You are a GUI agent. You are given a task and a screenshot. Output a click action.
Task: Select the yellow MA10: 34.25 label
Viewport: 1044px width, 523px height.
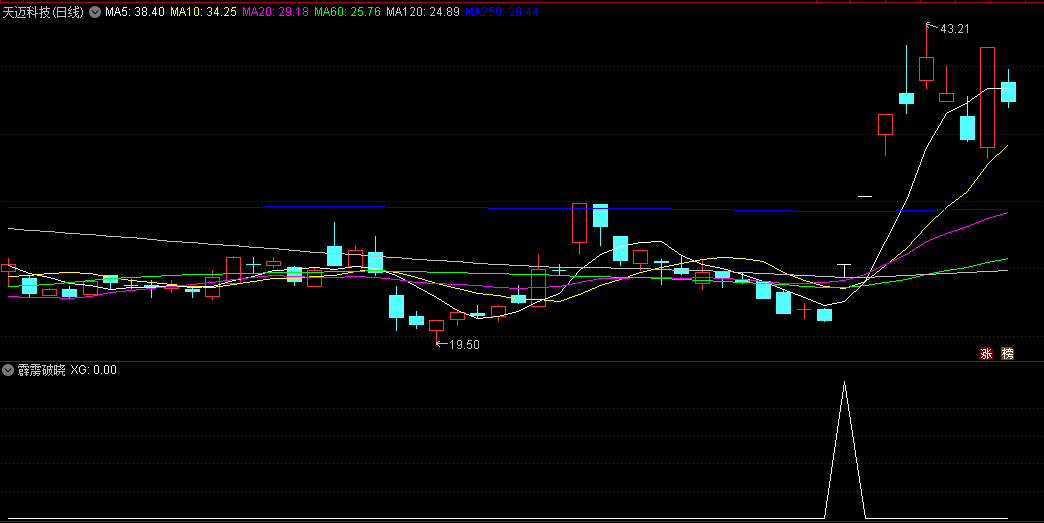click(203, 12)
